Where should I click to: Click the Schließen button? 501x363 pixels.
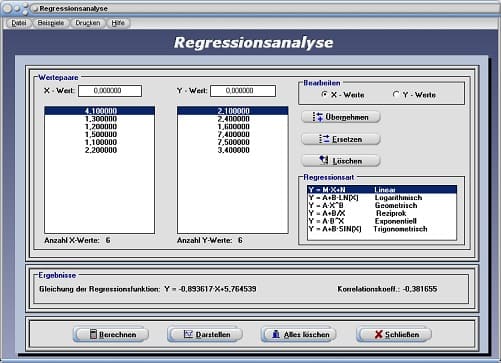click(394, 334)
